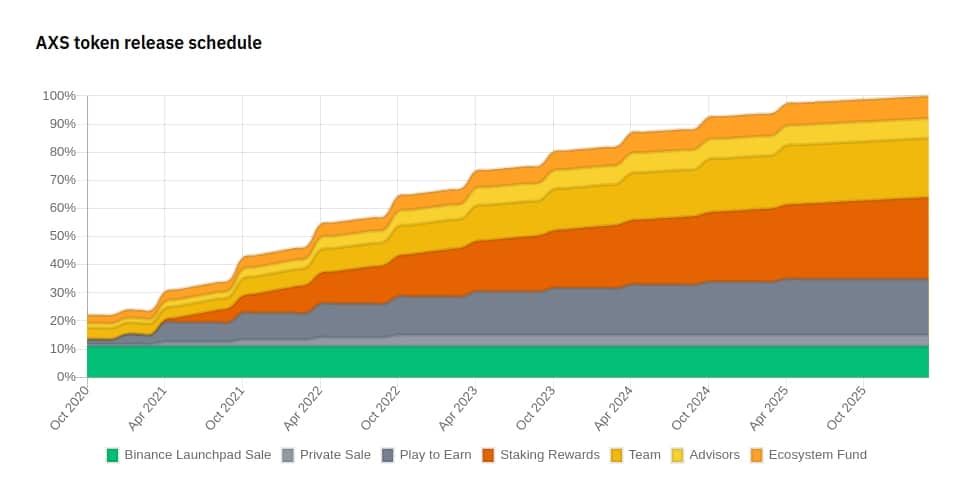
Task: Click the Oct 2021 x-axis label
Action: pos(225,407)
